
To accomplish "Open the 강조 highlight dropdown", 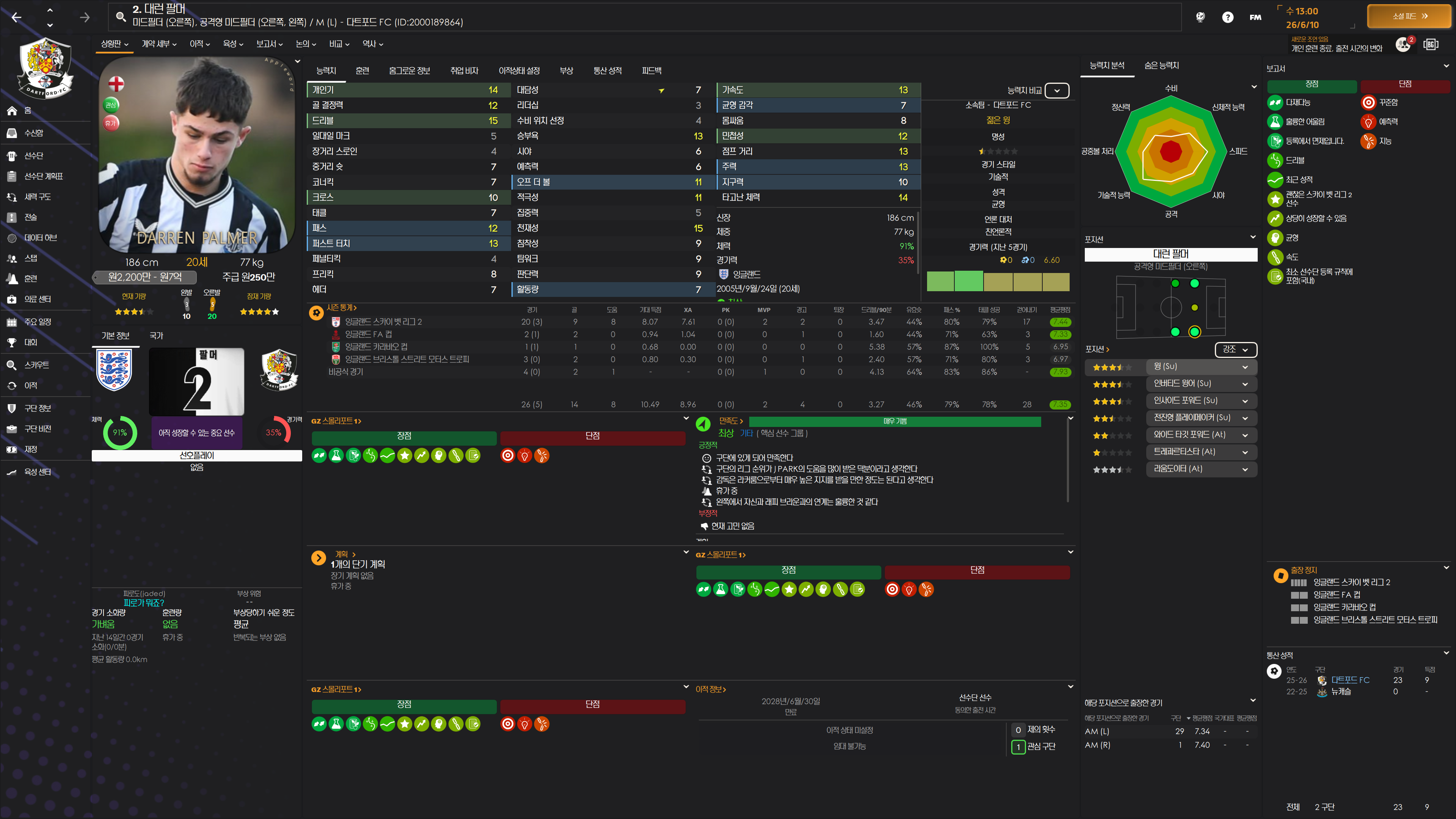I will pos(1236,350).
